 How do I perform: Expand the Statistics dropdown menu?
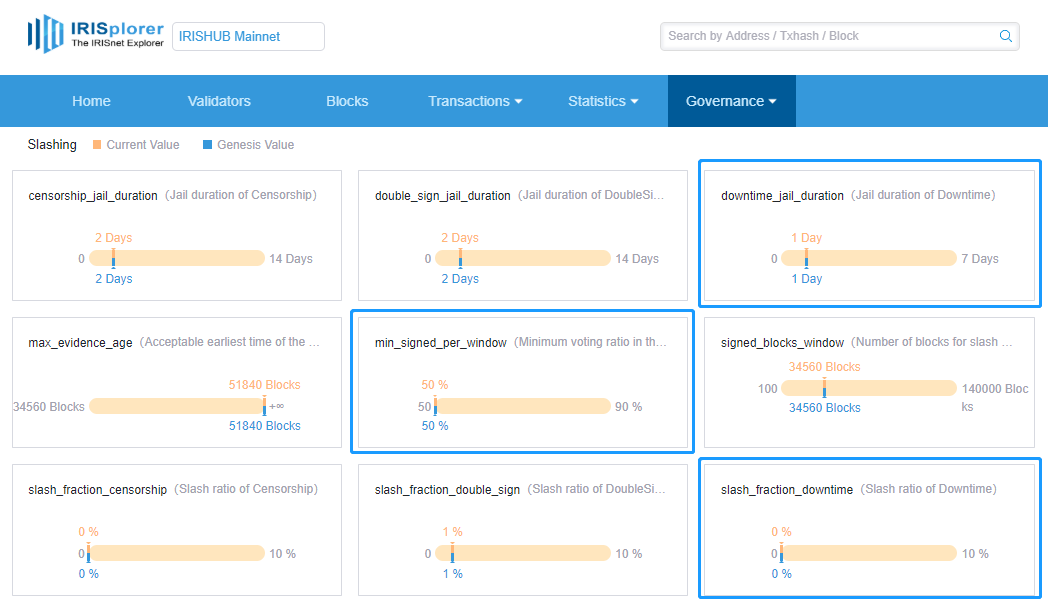[603, 101]
